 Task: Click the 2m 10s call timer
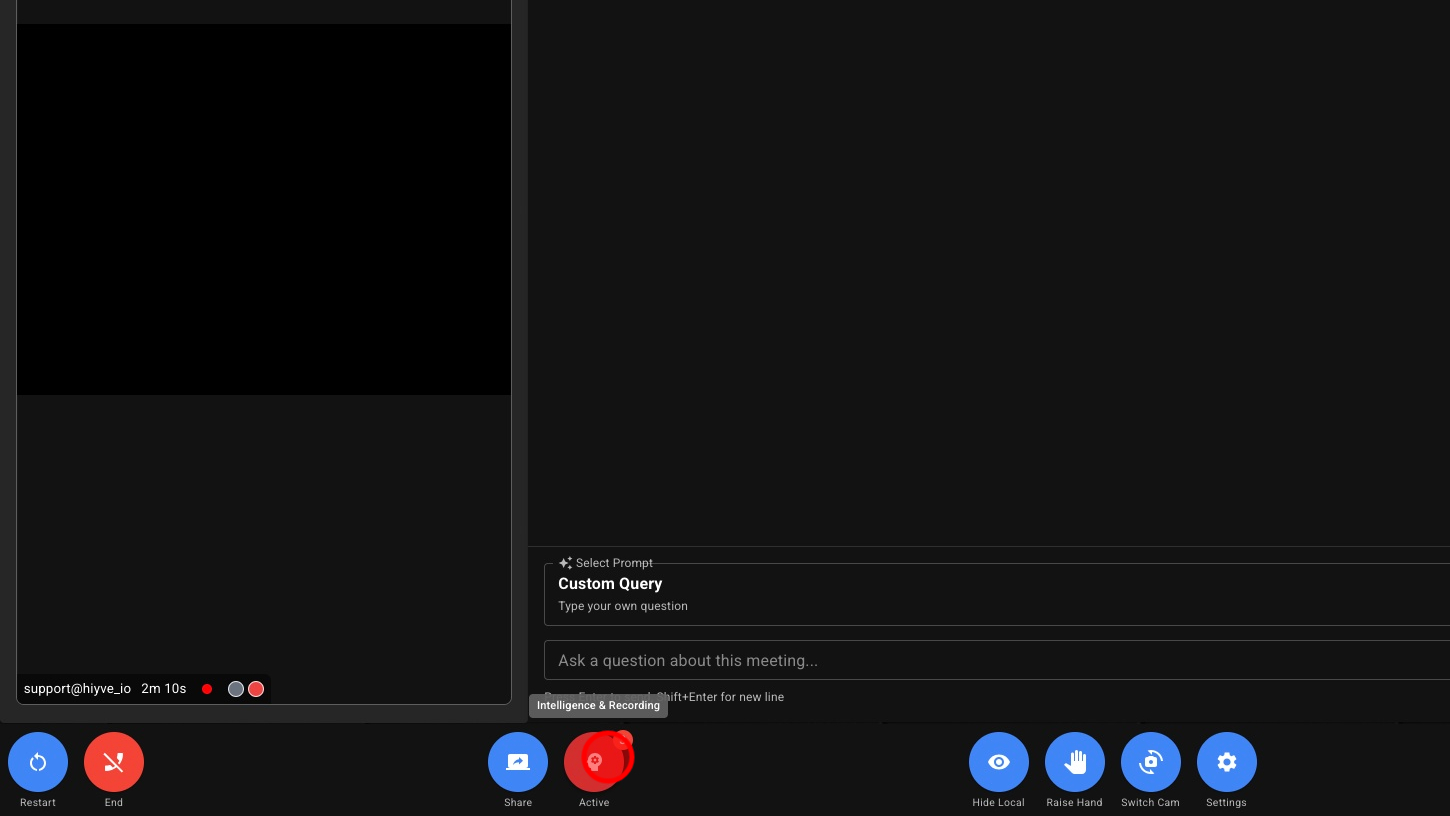pyautogui.click(x=164, y=689)
